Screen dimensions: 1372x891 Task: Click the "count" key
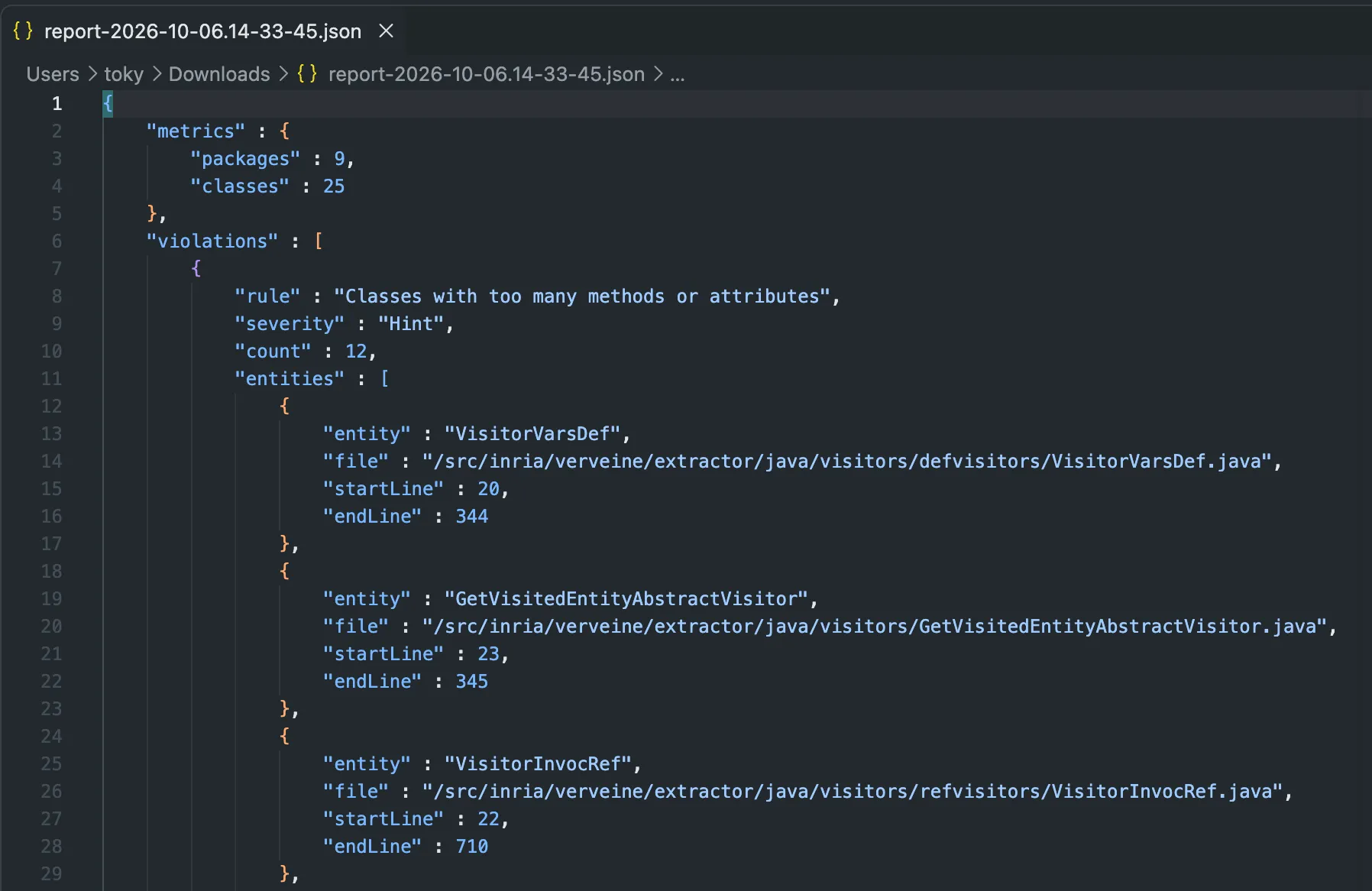(x=273, y=351)
